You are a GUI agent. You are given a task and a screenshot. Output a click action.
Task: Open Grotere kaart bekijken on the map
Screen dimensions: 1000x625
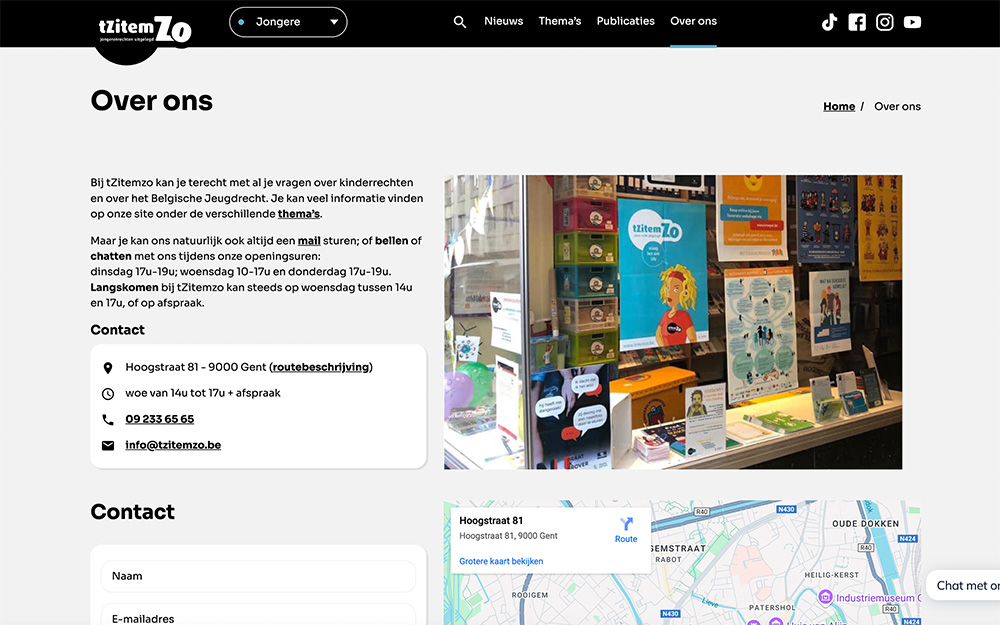click(x=501, y=561)
